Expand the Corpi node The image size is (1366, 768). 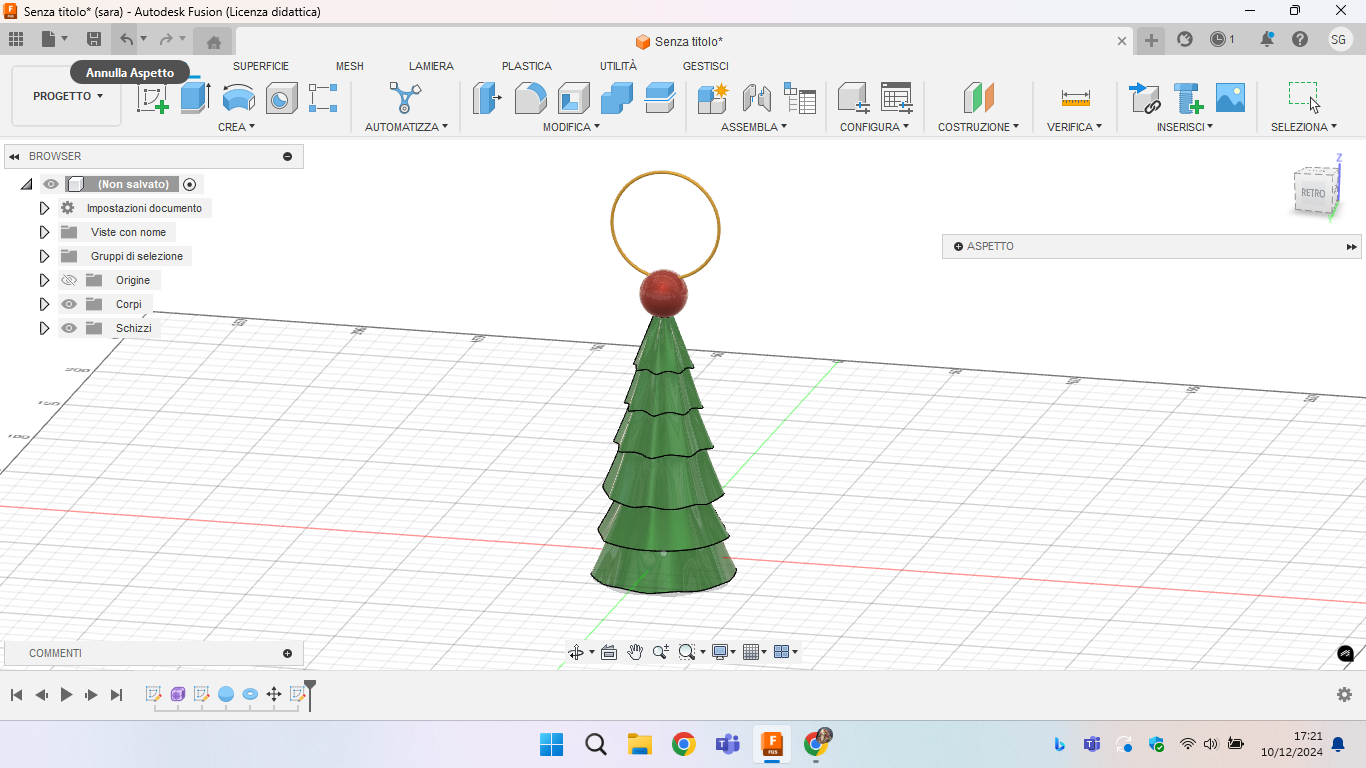point(44,304)
